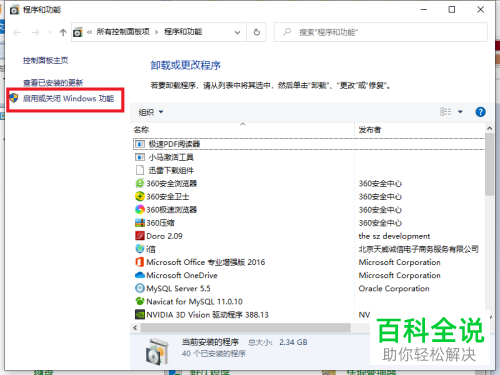
Task: Go up one level with the up arrow
Action: (x=63, y=32)
